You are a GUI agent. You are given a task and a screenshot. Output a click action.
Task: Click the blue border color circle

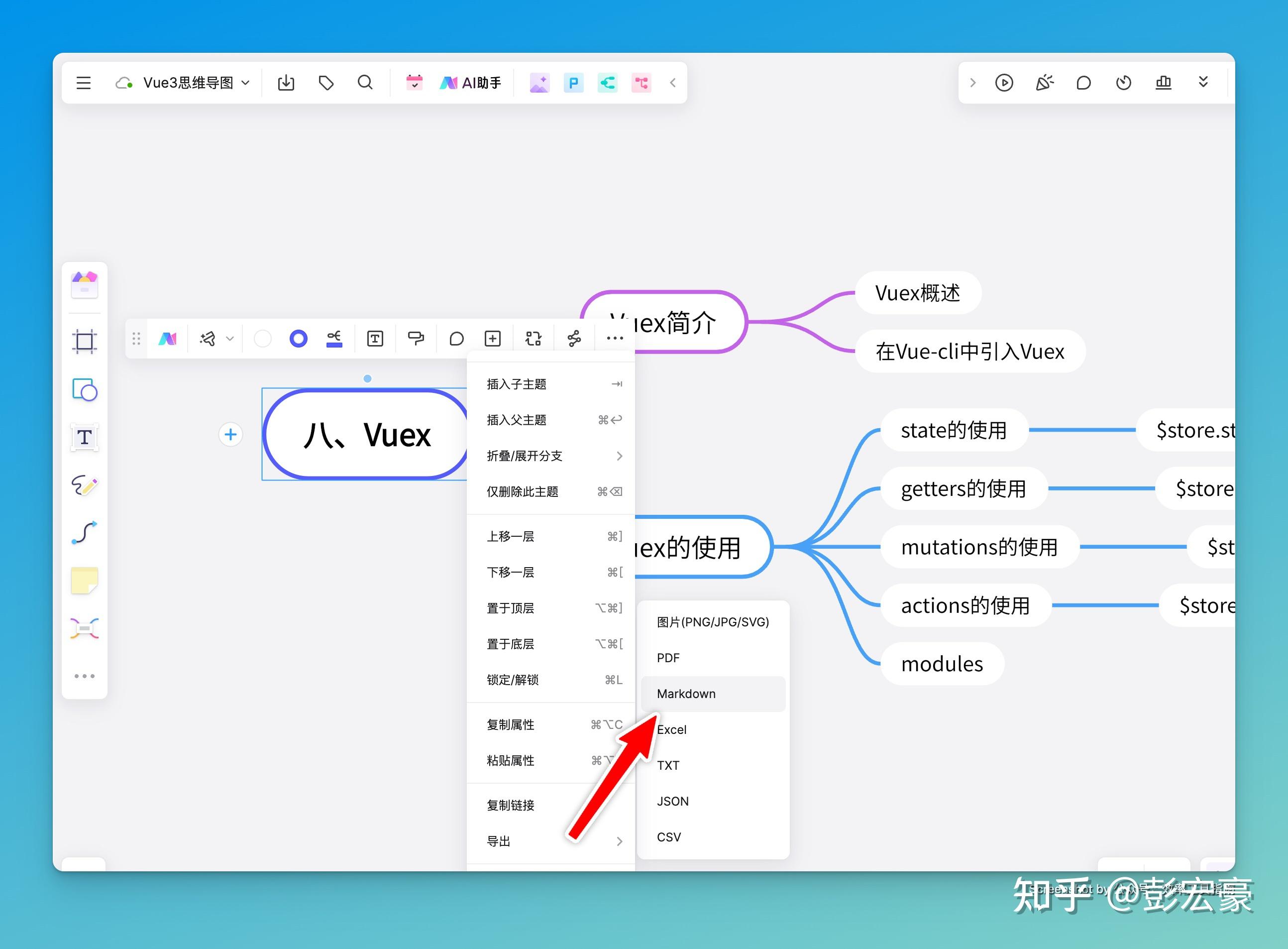[x=298, y=339]
